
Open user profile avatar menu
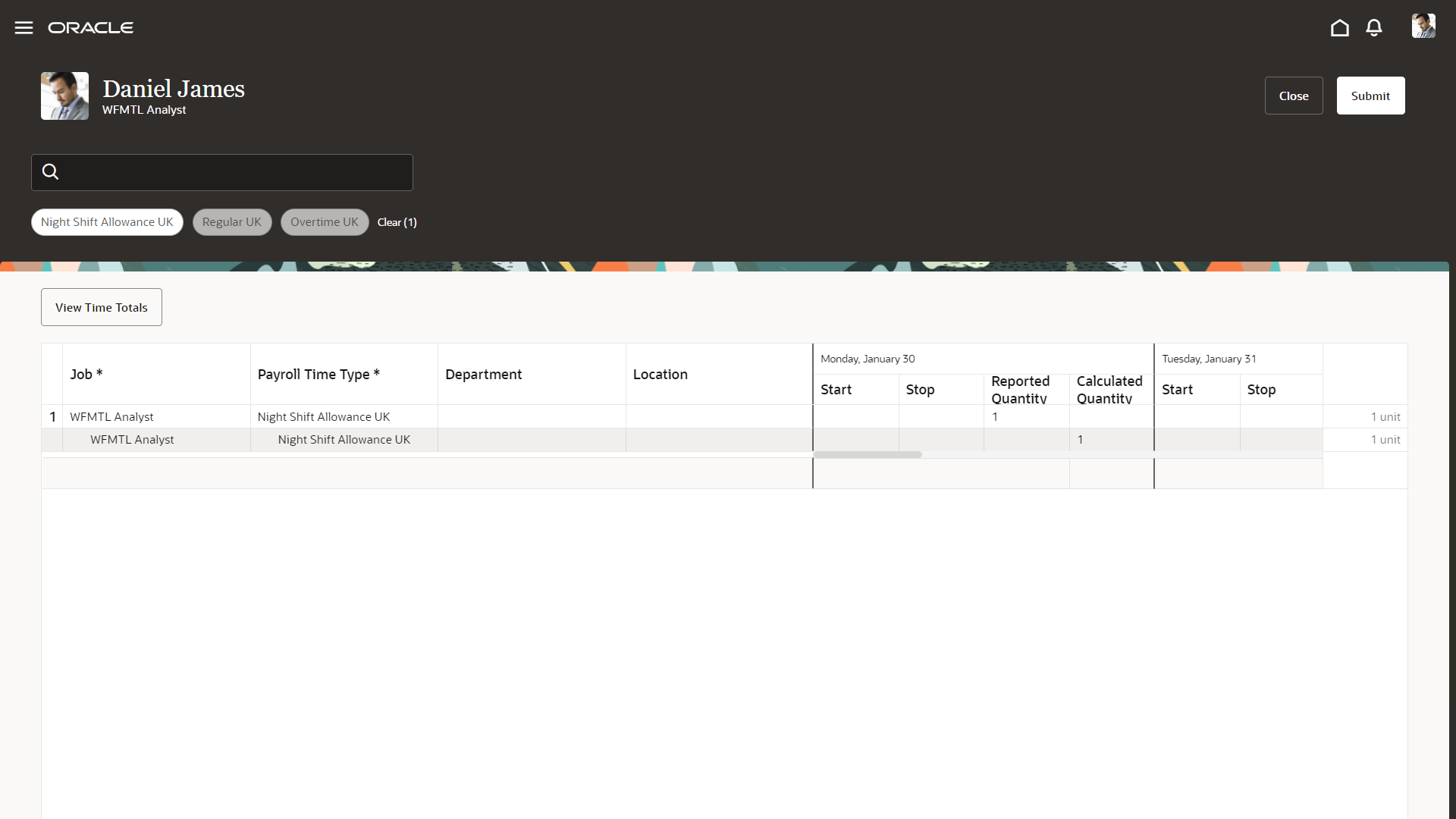click(1423, 27)
